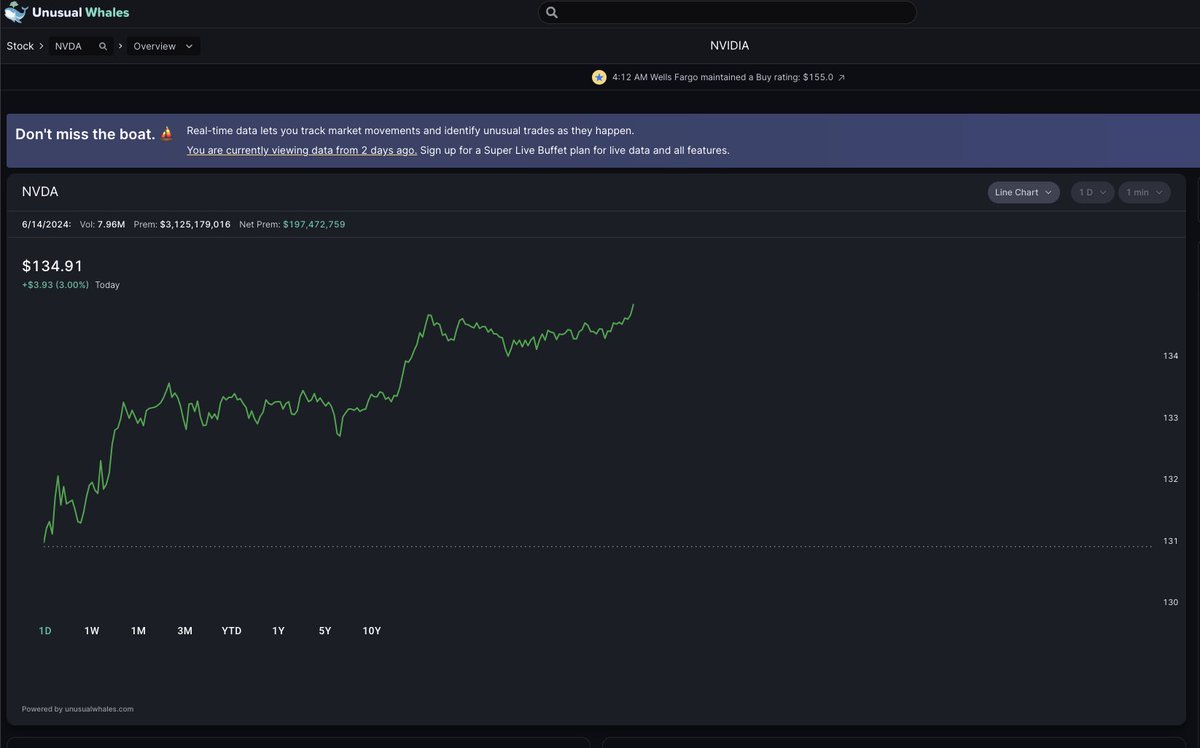
Task: Click the 134 y-axis label
Action: [x=1170, y=356]
